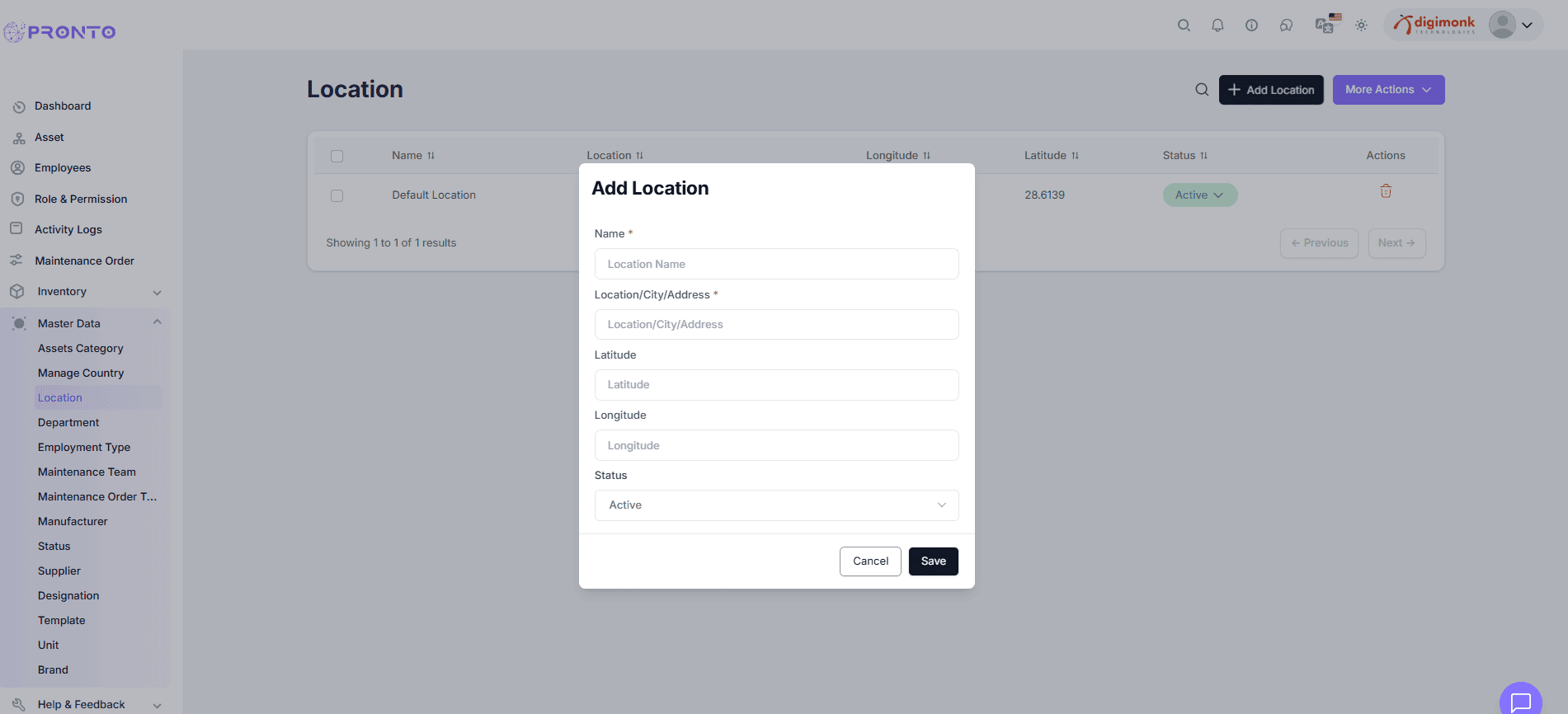Open Unit submenu item

tap(49, 646)
